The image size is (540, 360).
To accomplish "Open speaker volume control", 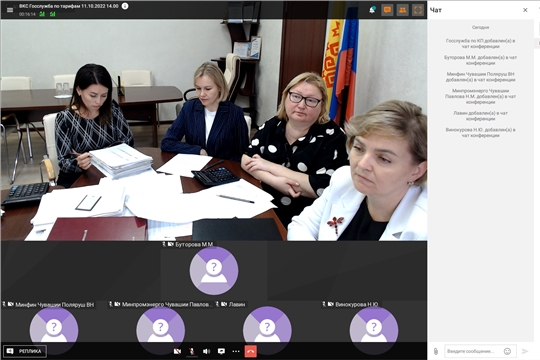I will (207, 351).
